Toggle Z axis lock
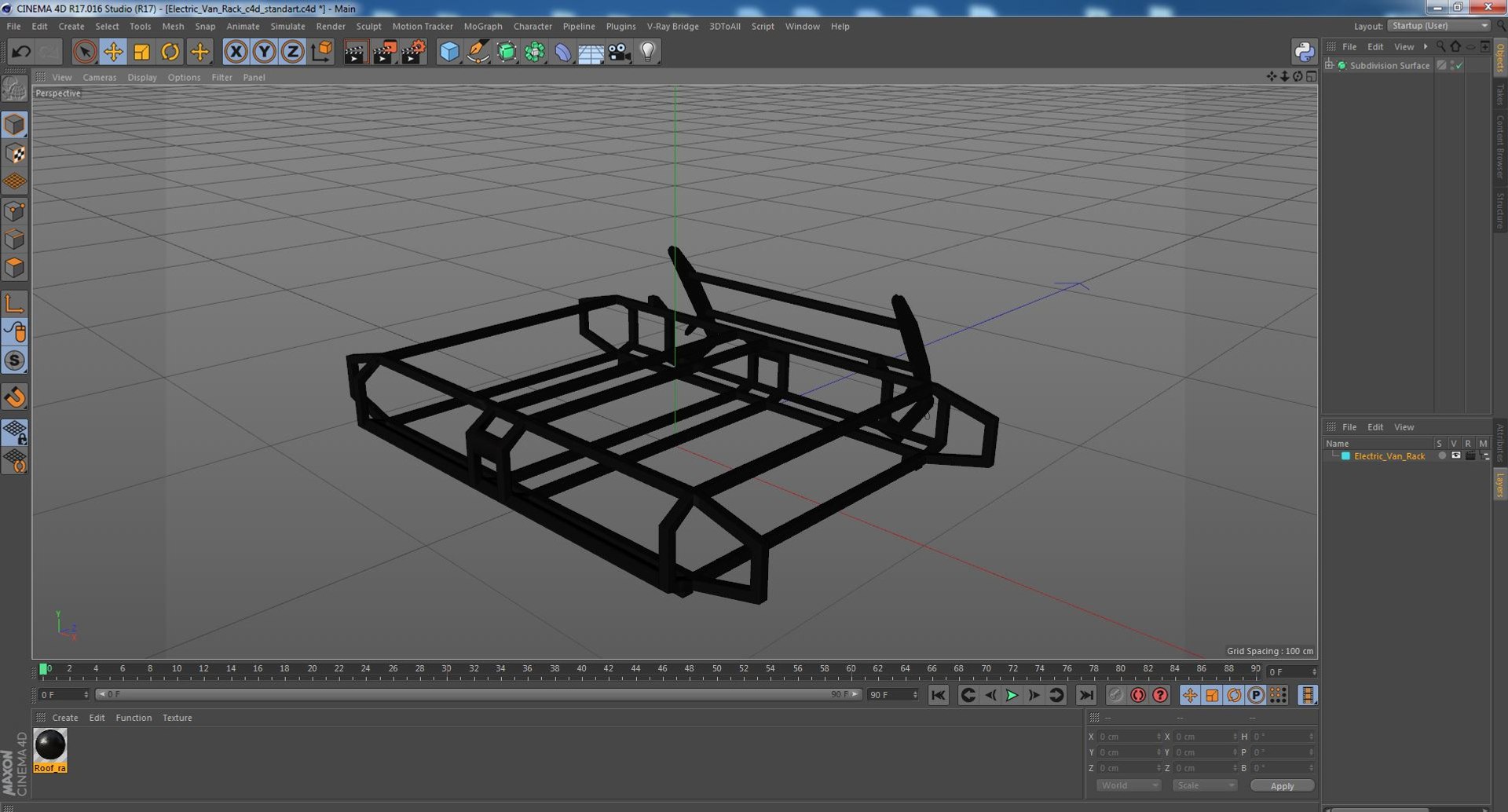The height and width of the screenshot is (812, 1508). point(292,52)
